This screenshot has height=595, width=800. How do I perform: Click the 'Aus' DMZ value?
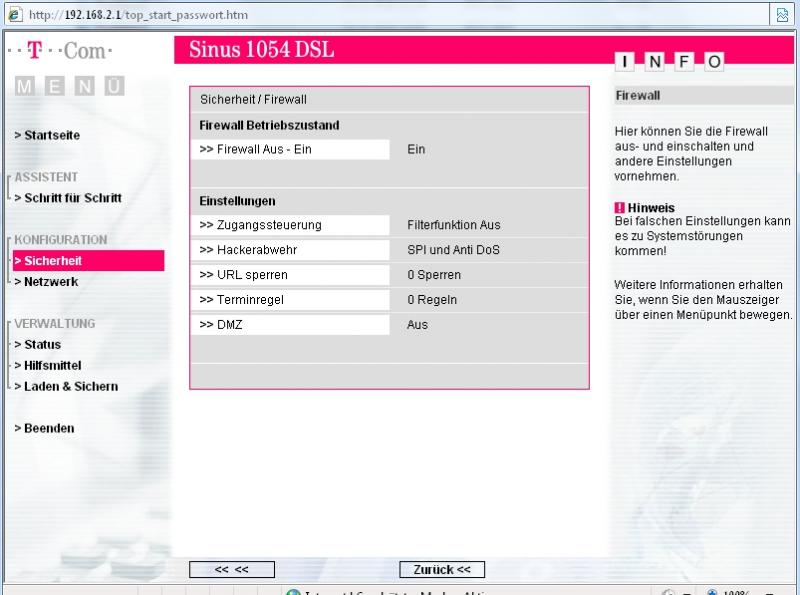click(x=417, y=325)
